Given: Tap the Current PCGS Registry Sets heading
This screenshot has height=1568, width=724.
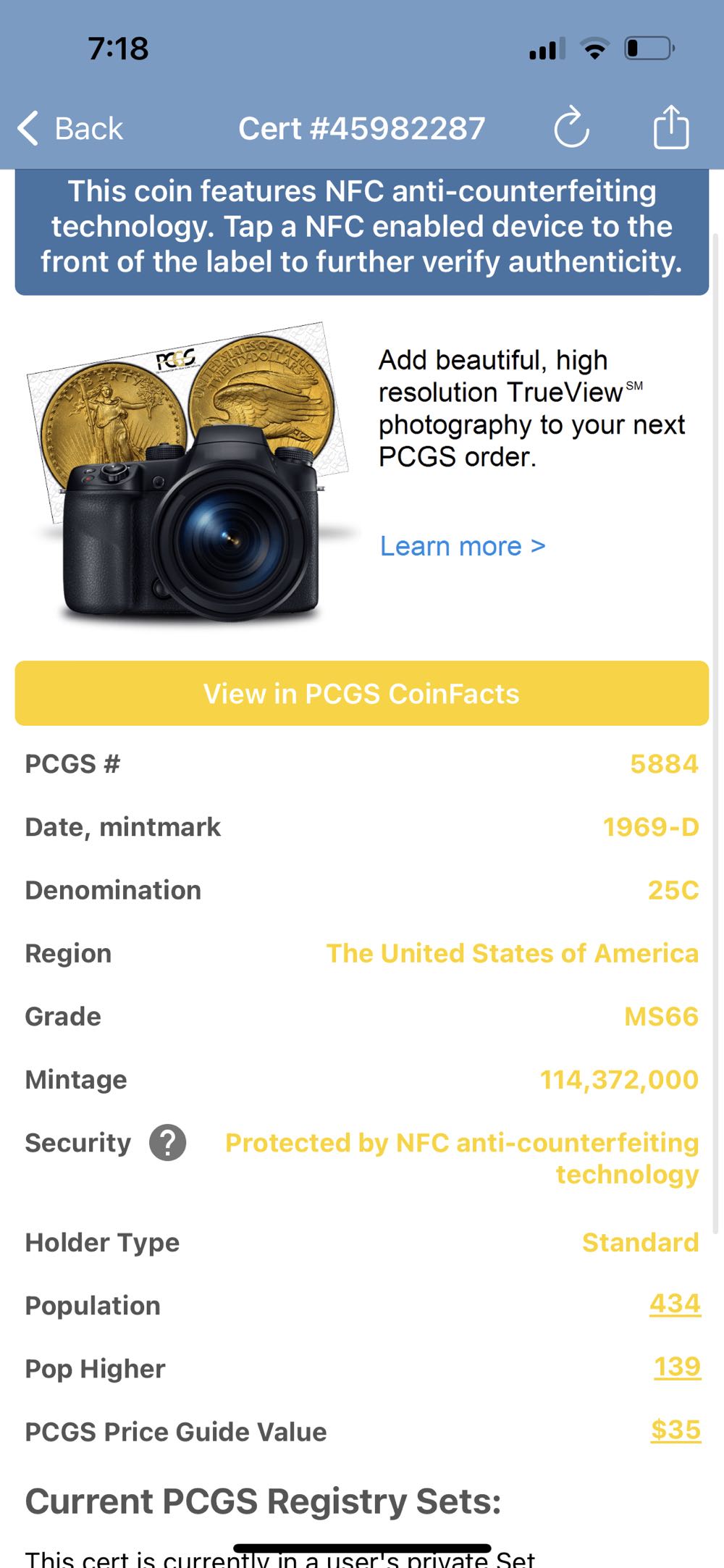Looking at the screenshot, I should pos(263,1501).
